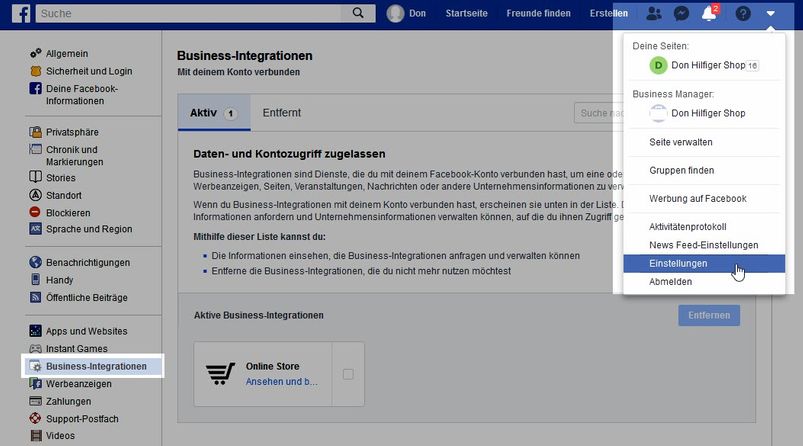Click the Videos film icon
Screen dimensions: 803x446
coord(35,436)
